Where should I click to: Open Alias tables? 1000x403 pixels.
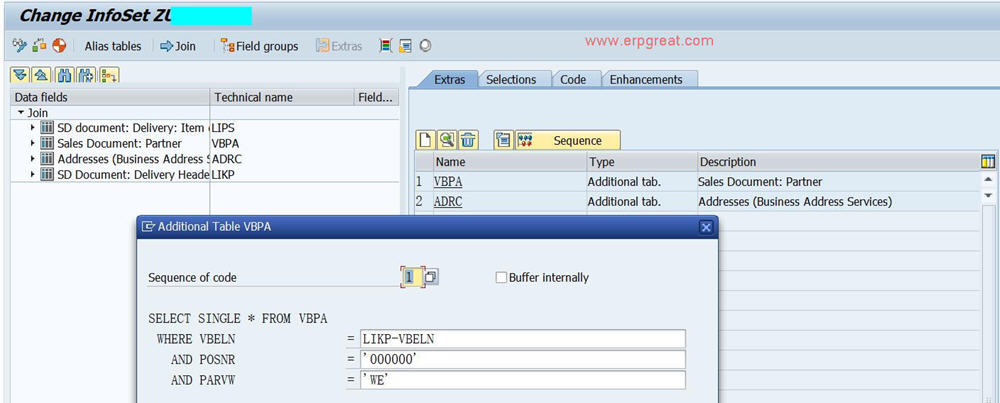coord(113,46)
